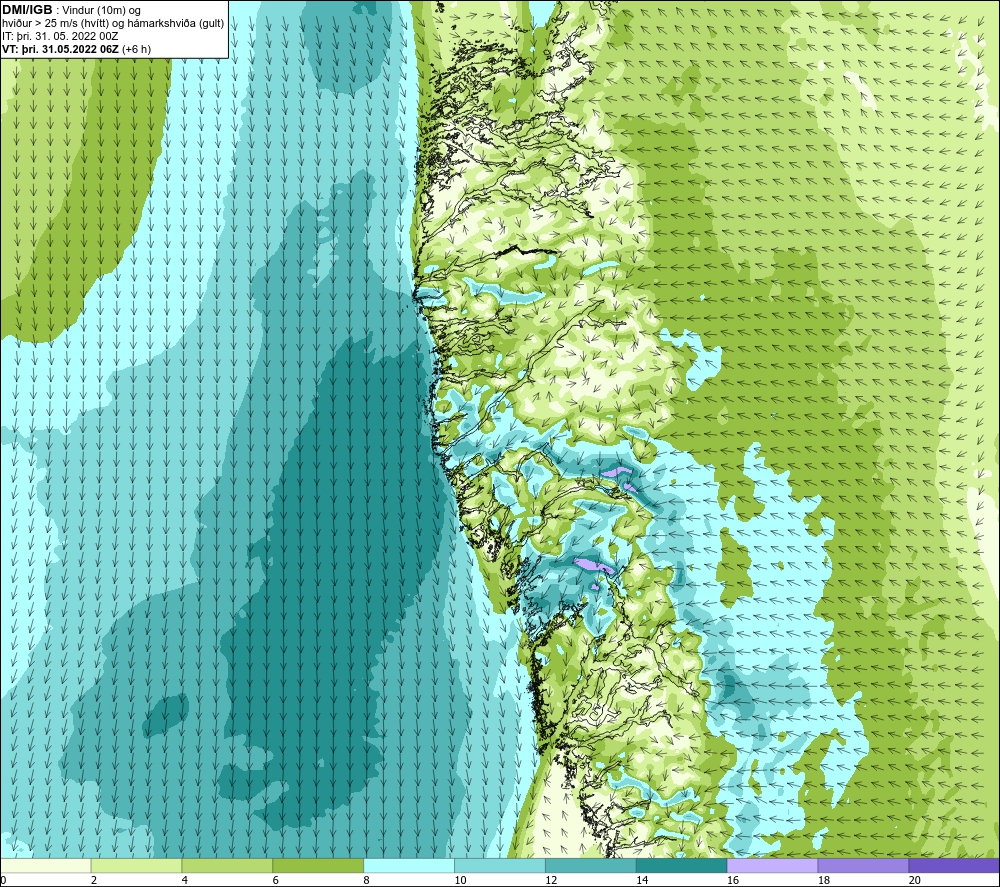Click the 8-10 m/s legend color swatch

[x=409, y=865]
